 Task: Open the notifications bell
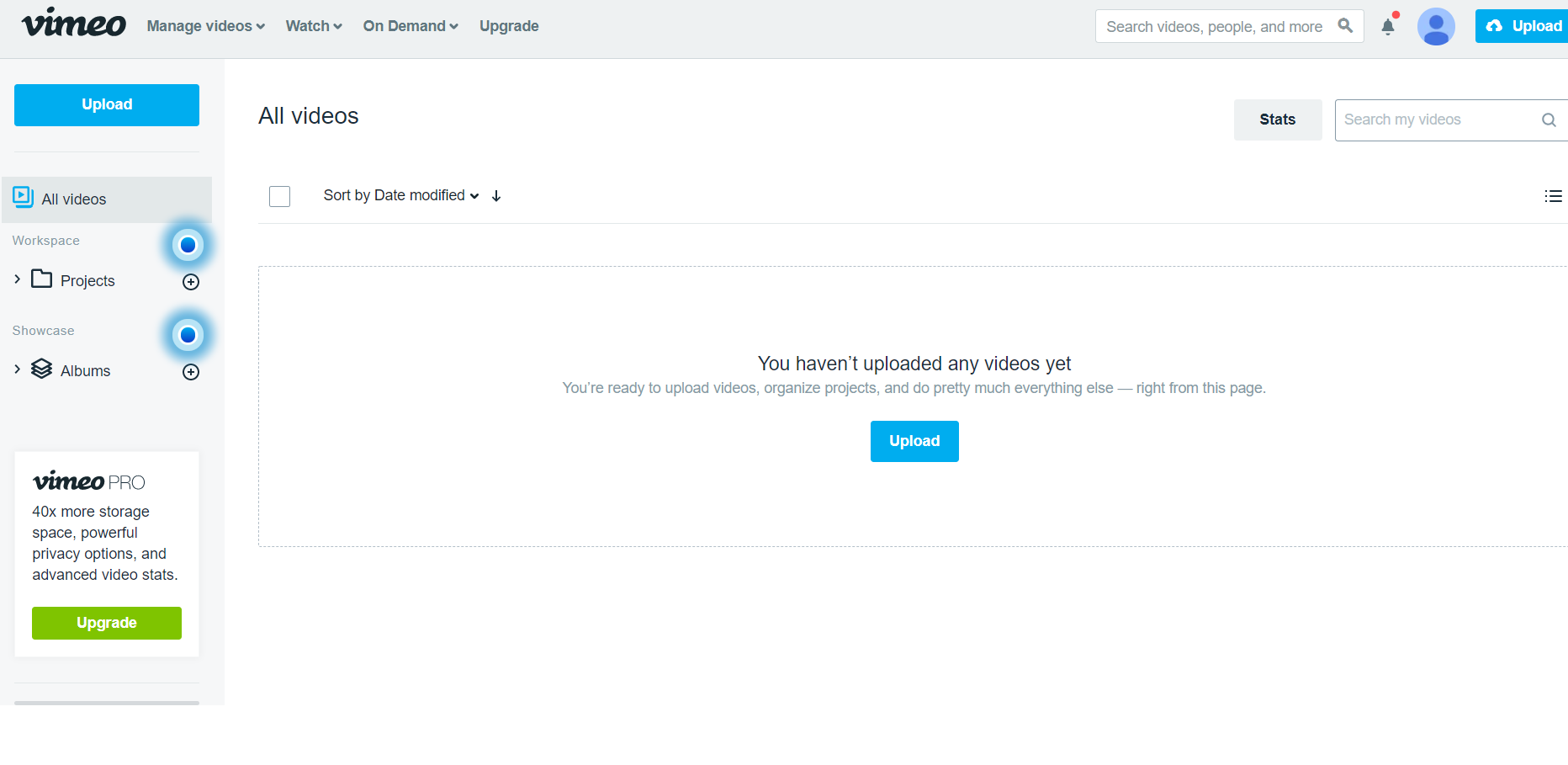point(1388,27)
